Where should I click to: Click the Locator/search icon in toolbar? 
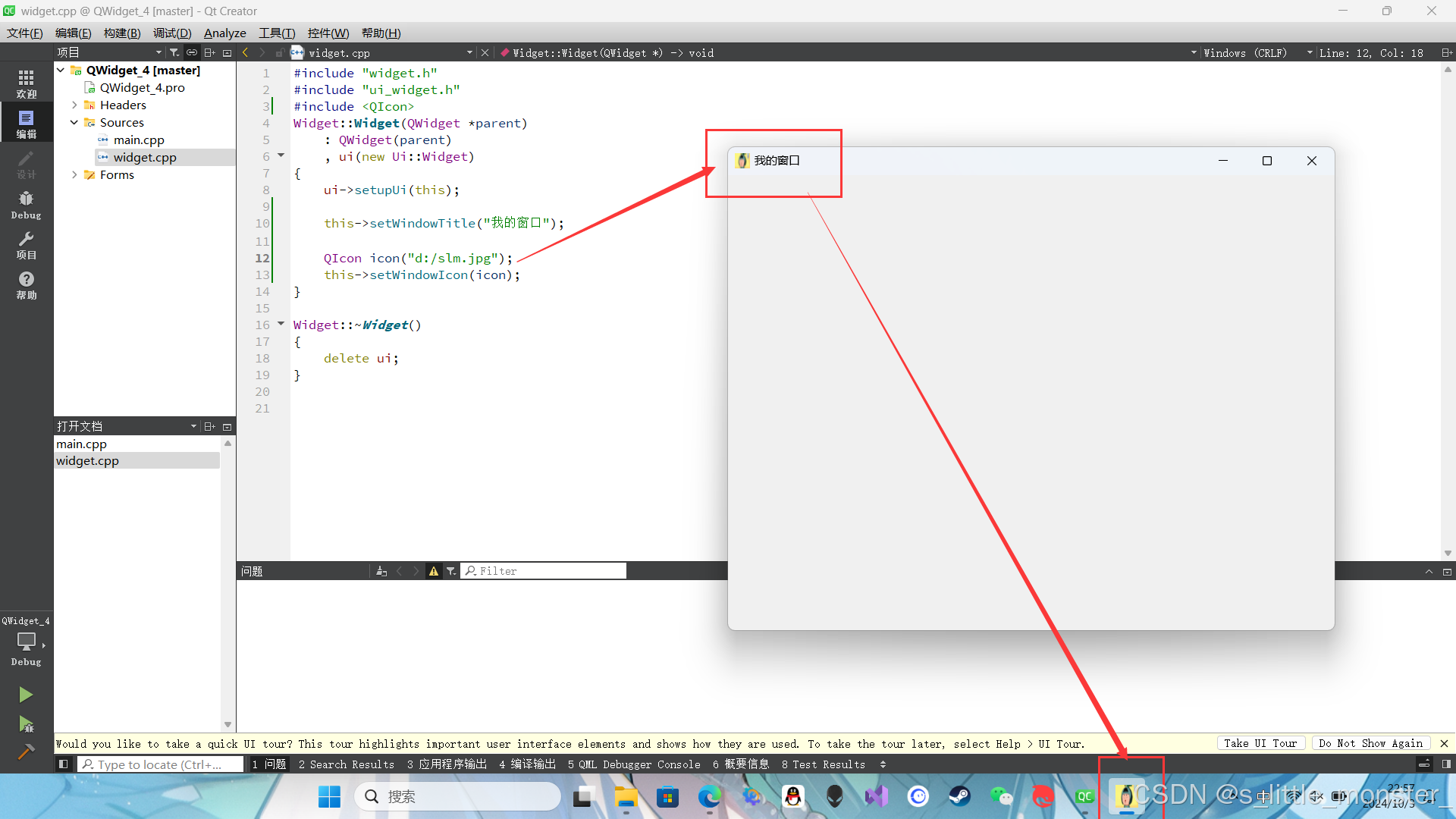[x=87, y=764]
